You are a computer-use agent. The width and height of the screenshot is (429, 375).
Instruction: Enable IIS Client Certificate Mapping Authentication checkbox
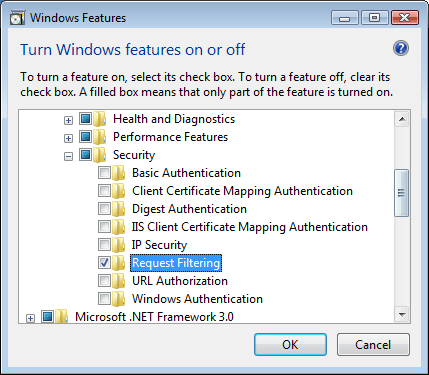coord(104,227)
